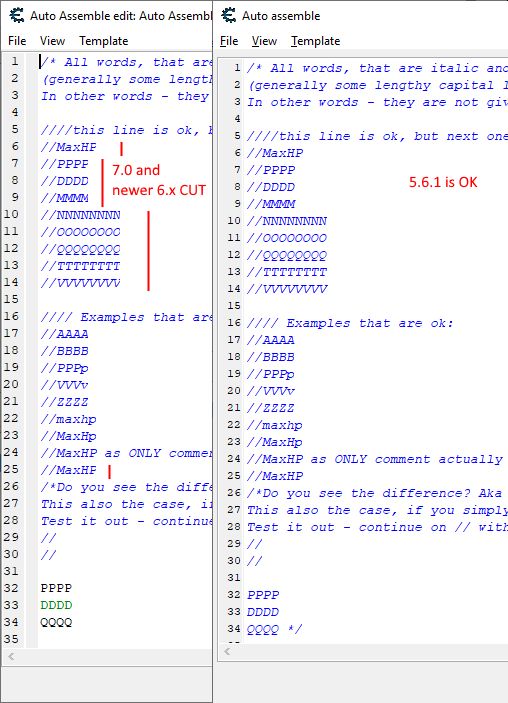
Task: Click line 9 //MMMM in left editor
Action: coord(65,198)
